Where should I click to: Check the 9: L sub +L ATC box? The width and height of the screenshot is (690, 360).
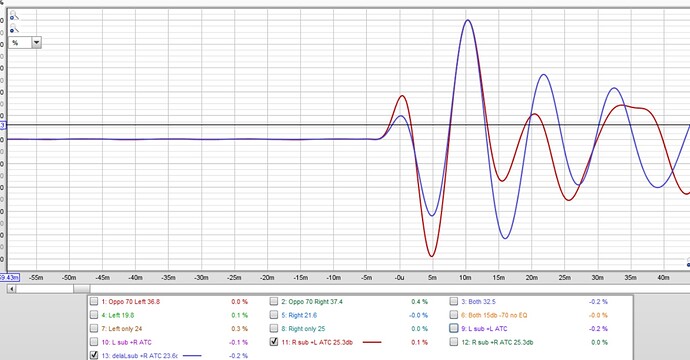click(x=454, y=328)
